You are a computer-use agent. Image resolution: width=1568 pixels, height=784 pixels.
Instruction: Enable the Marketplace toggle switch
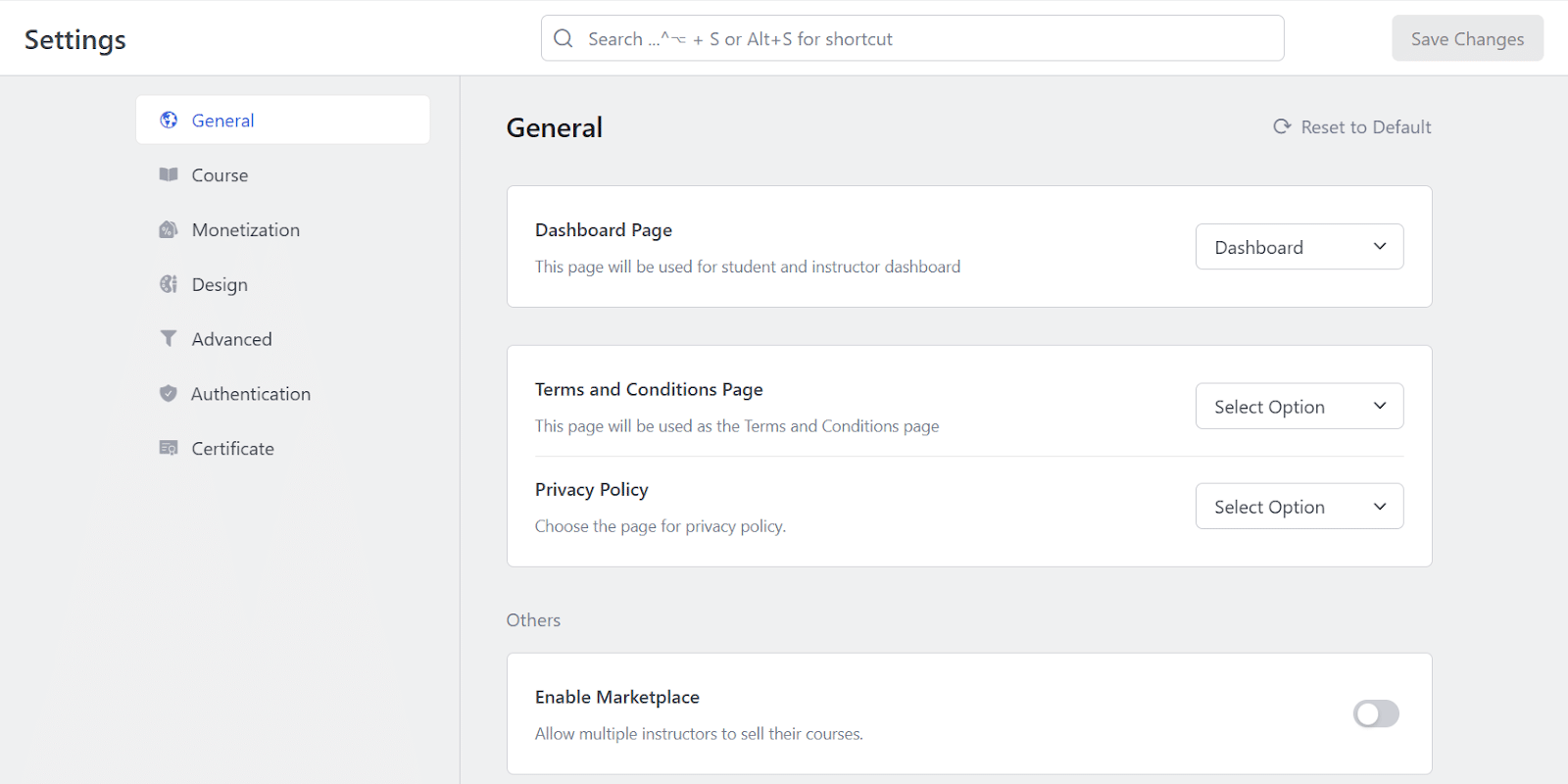pos(1376,713)
